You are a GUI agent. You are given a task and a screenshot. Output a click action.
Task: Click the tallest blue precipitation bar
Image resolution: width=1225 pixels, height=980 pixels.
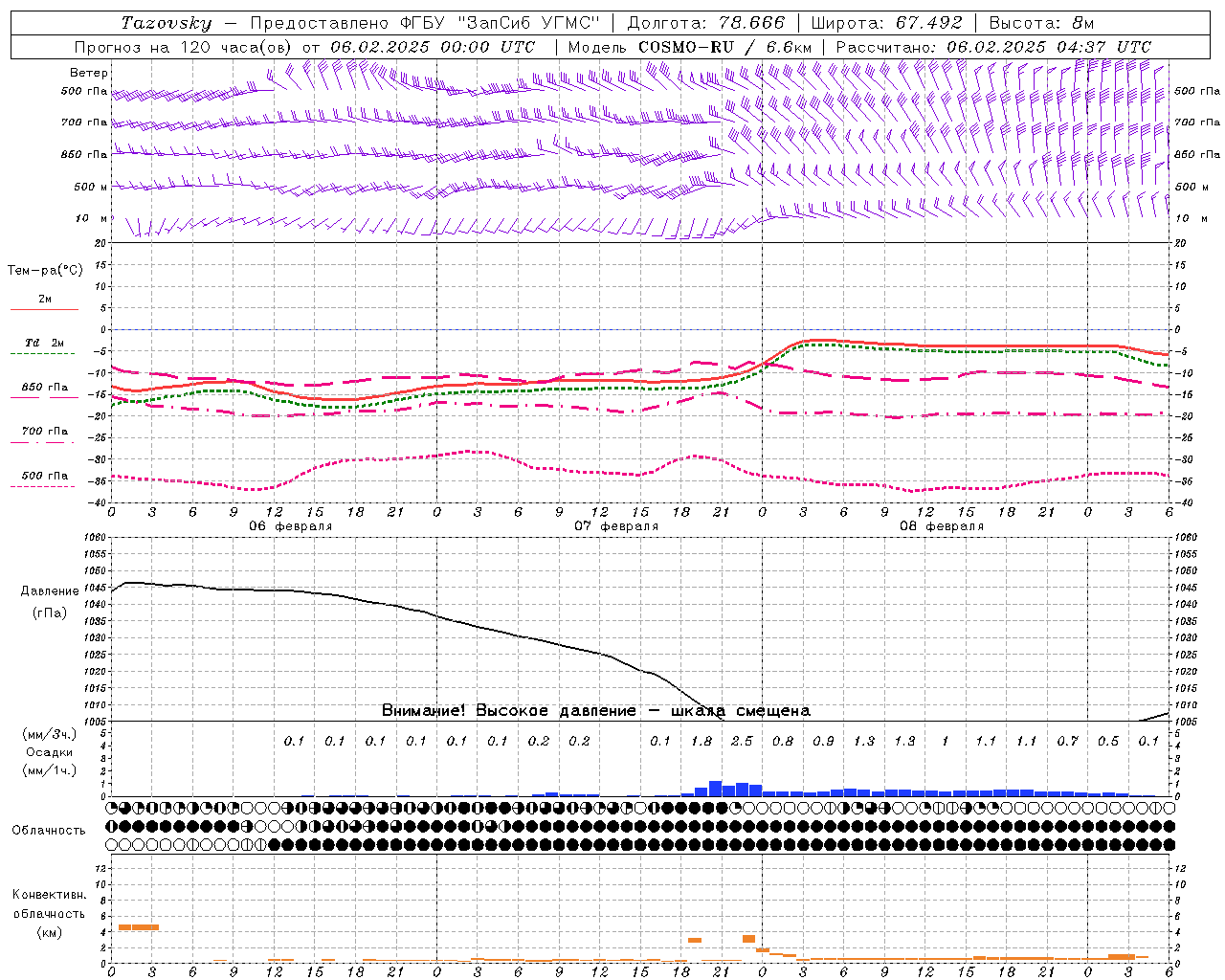pyautogui.click(x=715, y=789)
